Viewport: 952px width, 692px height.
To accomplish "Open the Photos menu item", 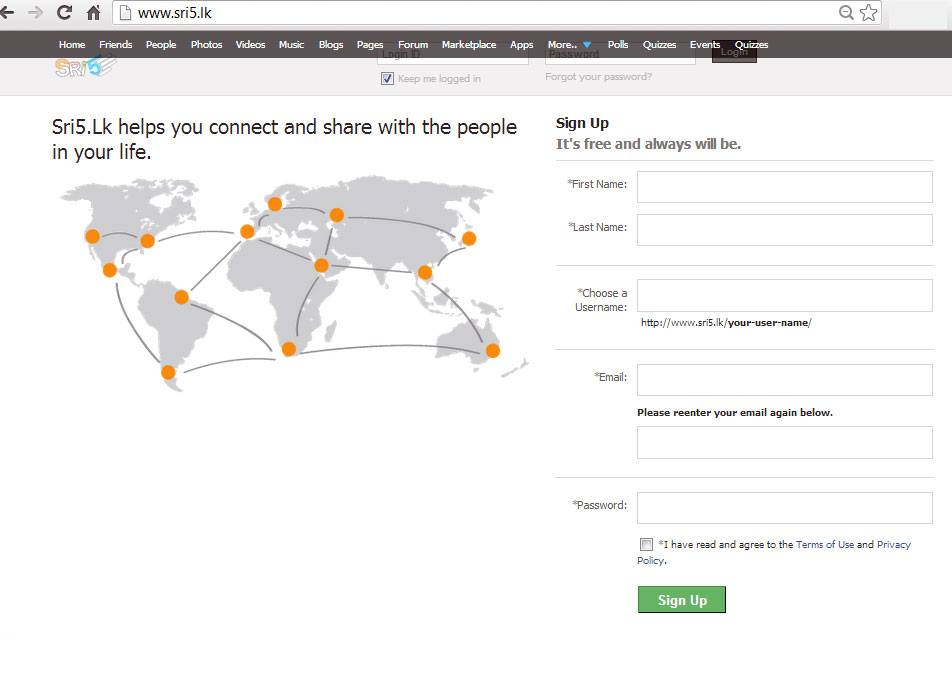I will click(x=206, y=44).
